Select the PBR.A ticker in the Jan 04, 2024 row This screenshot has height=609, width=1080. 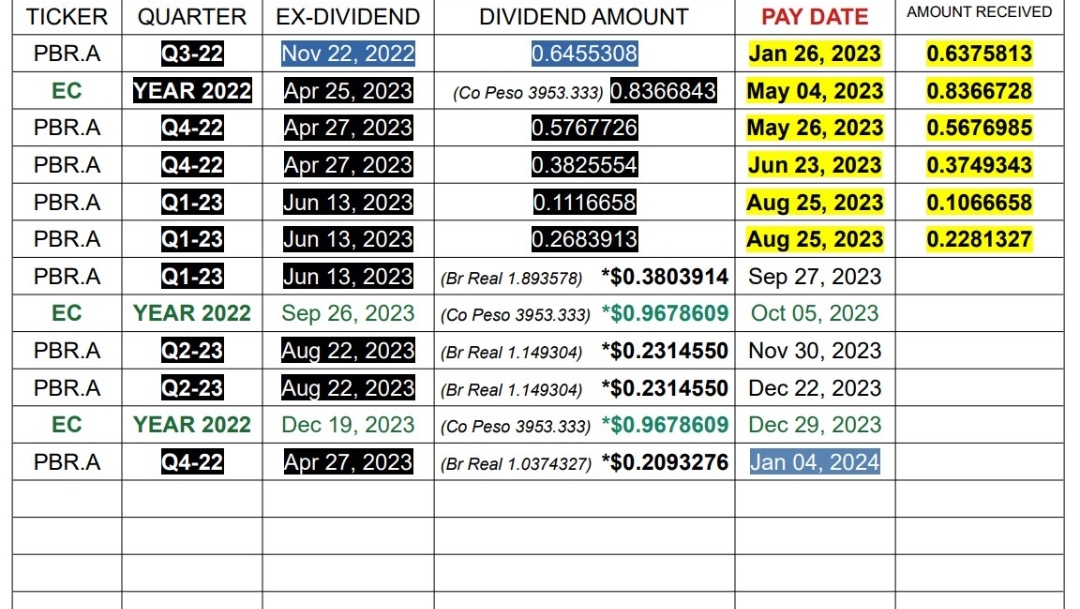[67, 462]
